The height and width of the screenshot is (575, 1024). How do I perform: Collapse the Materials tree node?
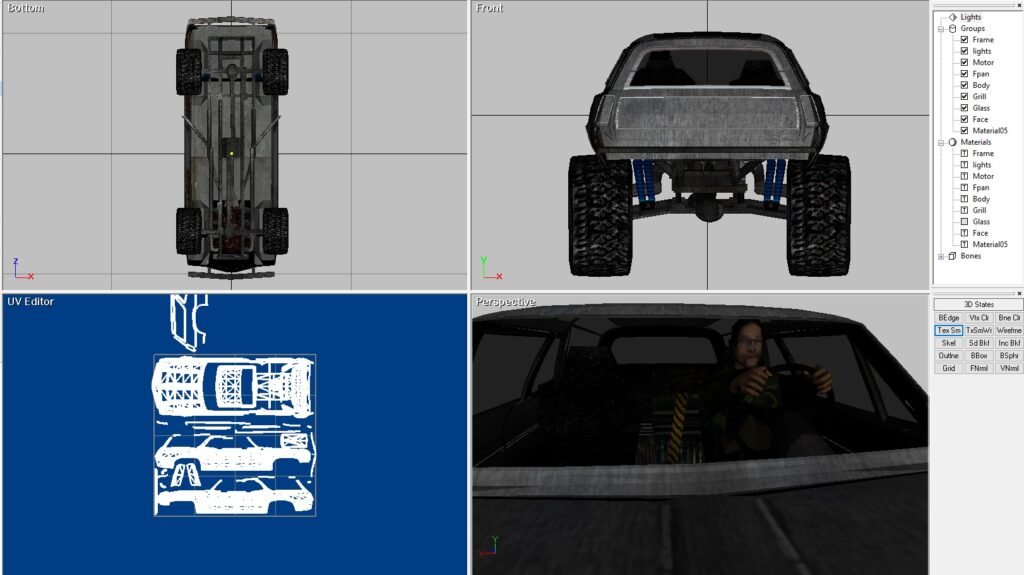pos(941,142)
